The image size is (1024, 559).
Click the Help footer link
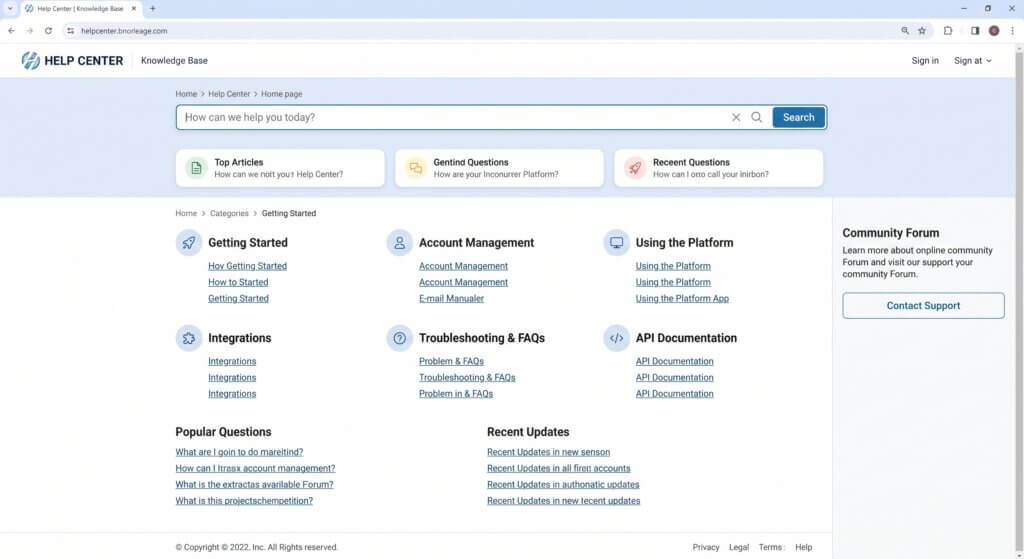click(803, 548)
